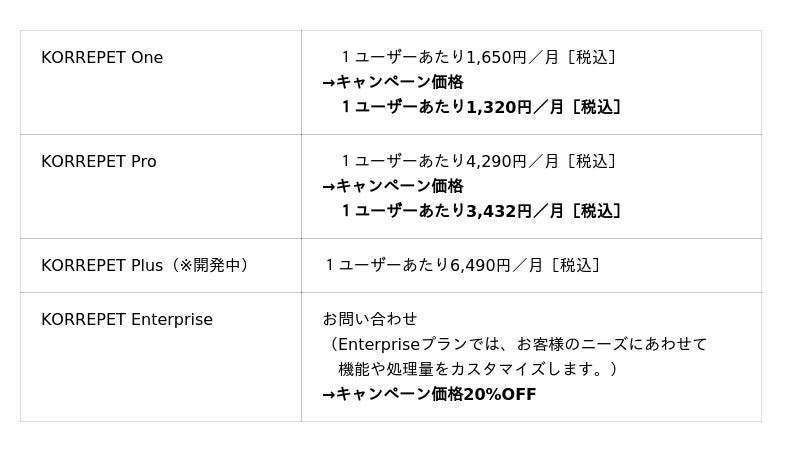Screen dimensions: 800x452
Task: Click the arrow before One's キャンペーン価格 label
Action: point(329,83)
